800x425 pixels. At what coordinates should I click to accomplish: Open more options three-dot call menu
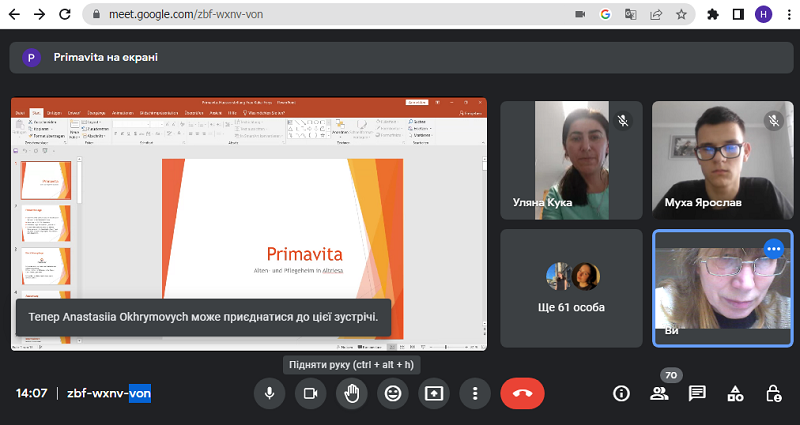[475, 393]
